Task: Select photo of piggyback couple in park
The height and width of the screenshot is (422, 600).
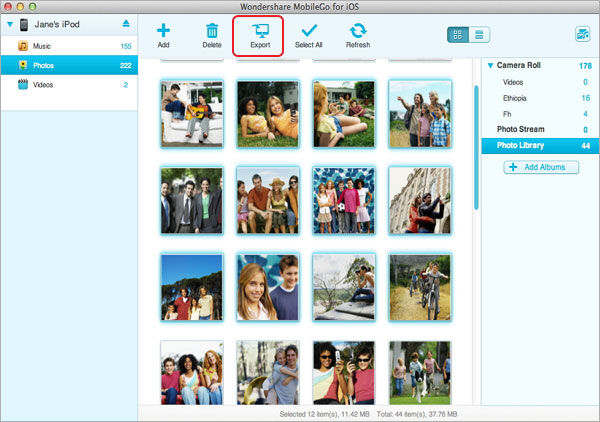Action: point(267,373)
